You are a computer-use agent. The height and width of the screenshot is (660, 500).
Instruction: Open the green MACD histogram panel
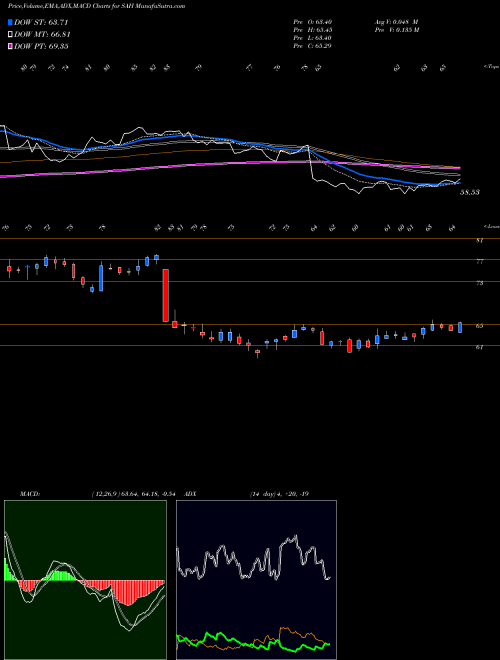tap(85, 580)
